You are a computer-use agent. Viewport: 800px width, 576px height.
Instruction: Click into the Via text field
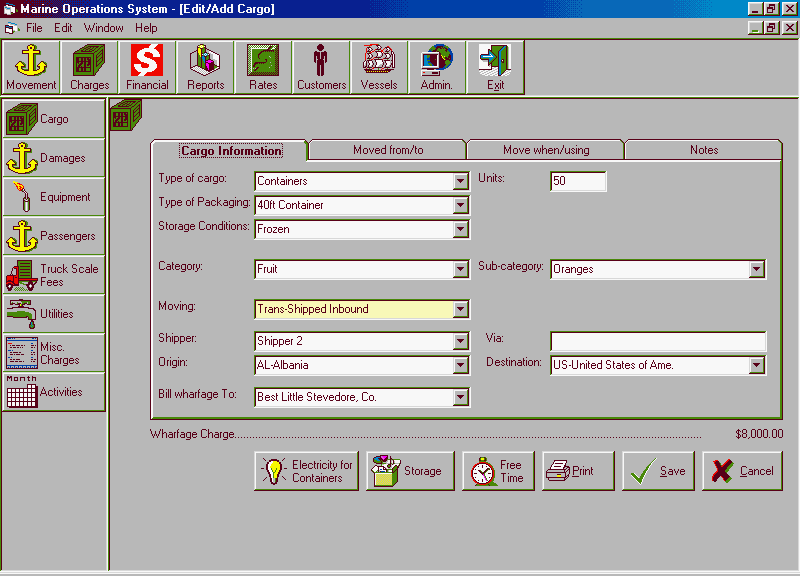(657, 341)
